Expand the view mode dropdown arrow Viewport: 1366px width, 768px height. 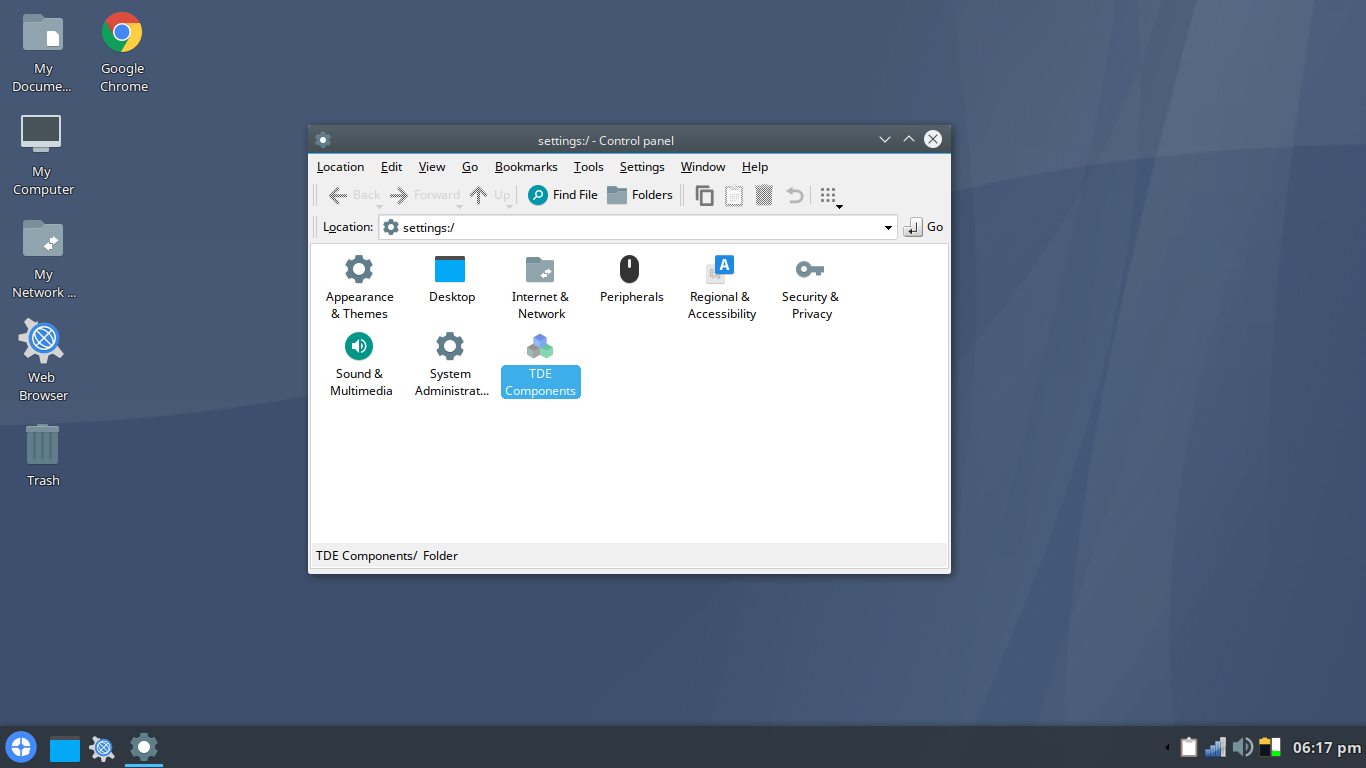[x=840, y=207]
